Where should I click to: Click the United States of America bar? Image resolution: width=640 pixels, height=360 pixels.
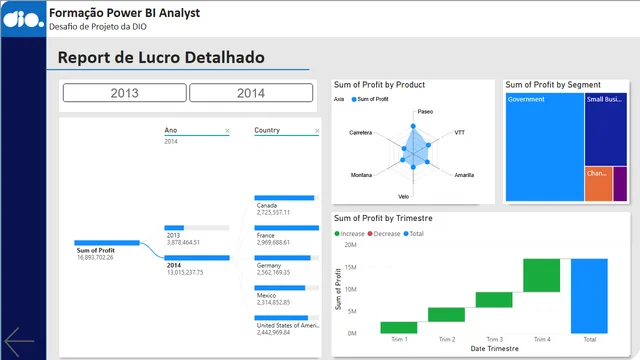point(287,318)
